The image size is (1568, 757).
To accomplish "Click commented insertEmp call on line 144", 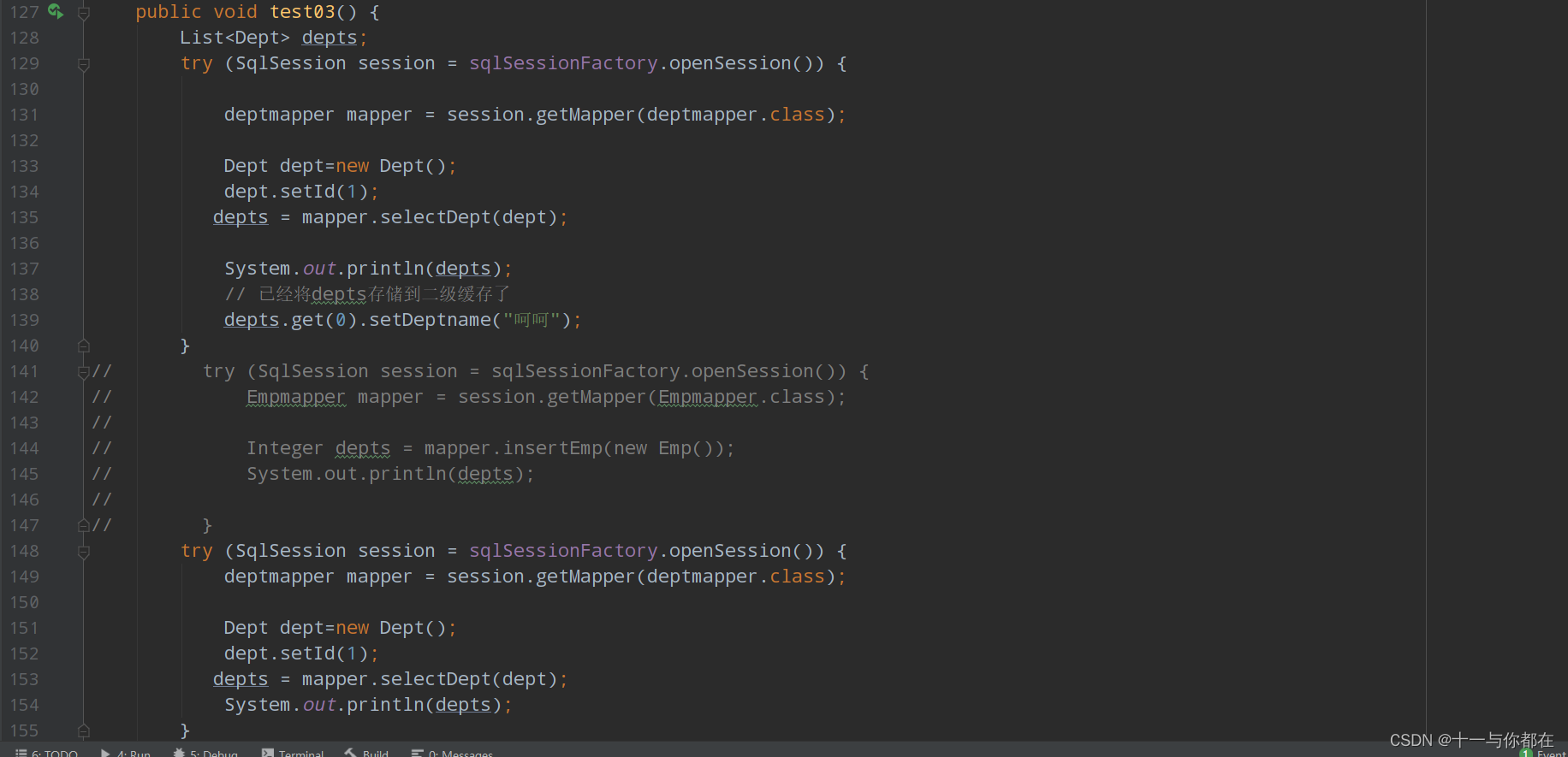I will click(x=552, y=448).
